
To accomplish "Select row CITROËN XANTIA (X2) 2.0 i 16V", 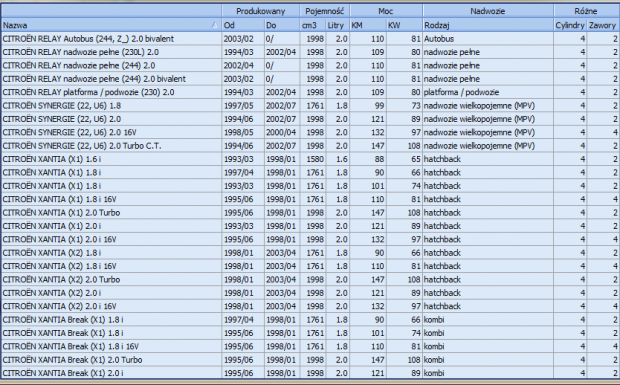I will click(310, 306).
